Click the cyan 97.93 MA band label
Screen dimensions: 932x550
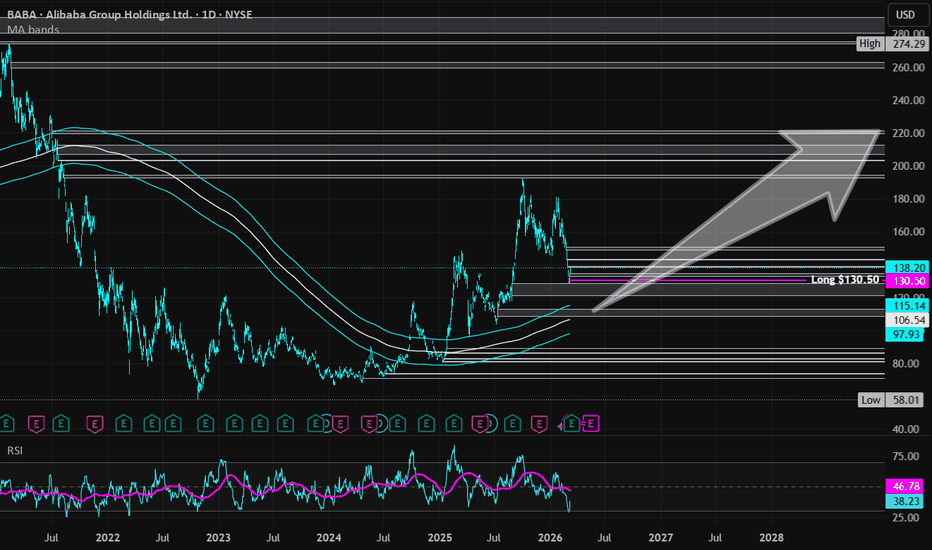[x=905, y=334]
